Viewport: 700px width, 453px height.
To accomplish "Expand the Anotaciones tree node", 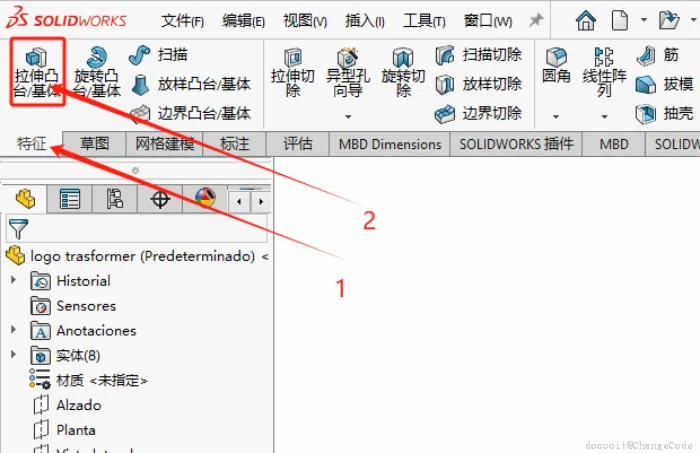I will click(13, 330).
